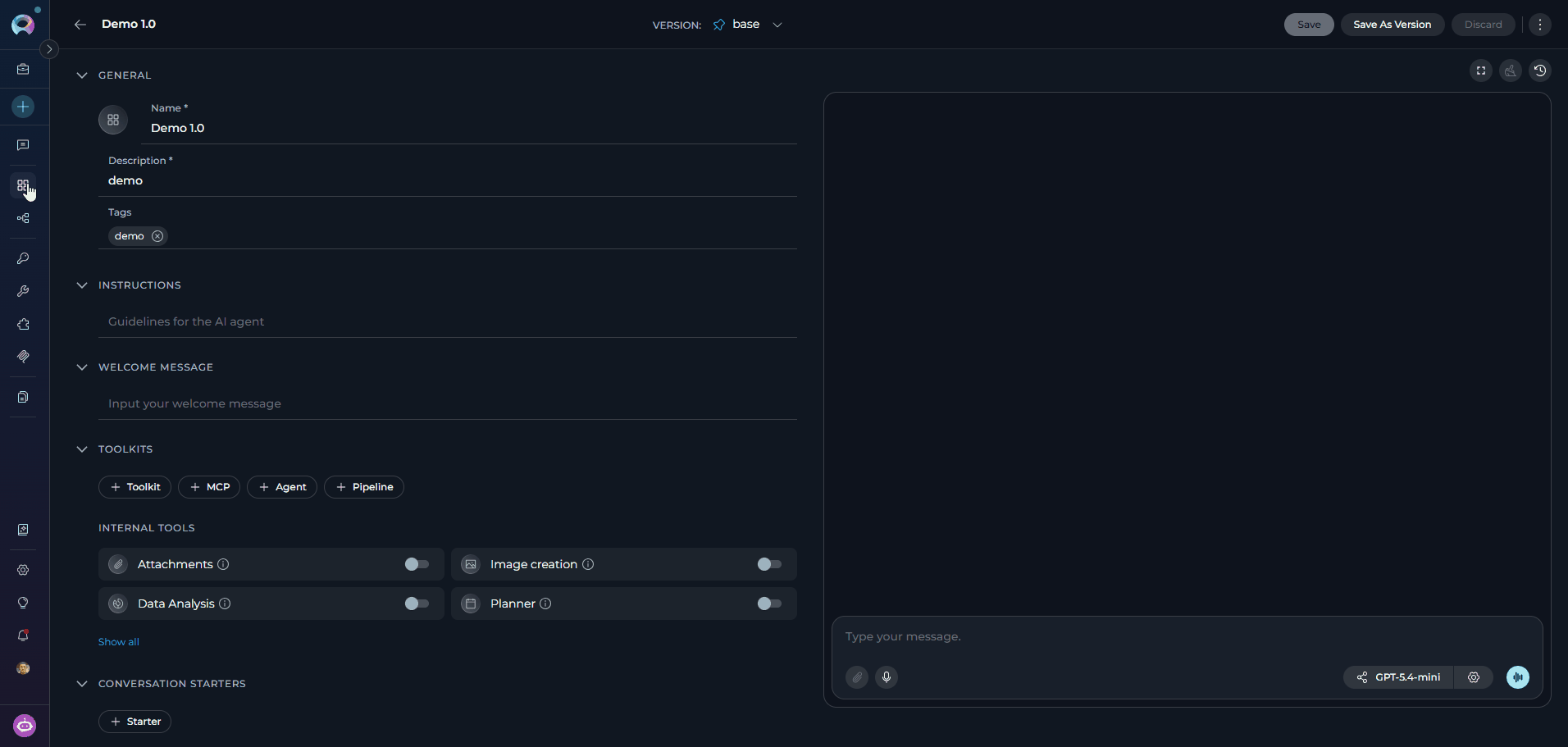Click the Type your message chat input
The image size is (1568, 747).
point(1187,637)
